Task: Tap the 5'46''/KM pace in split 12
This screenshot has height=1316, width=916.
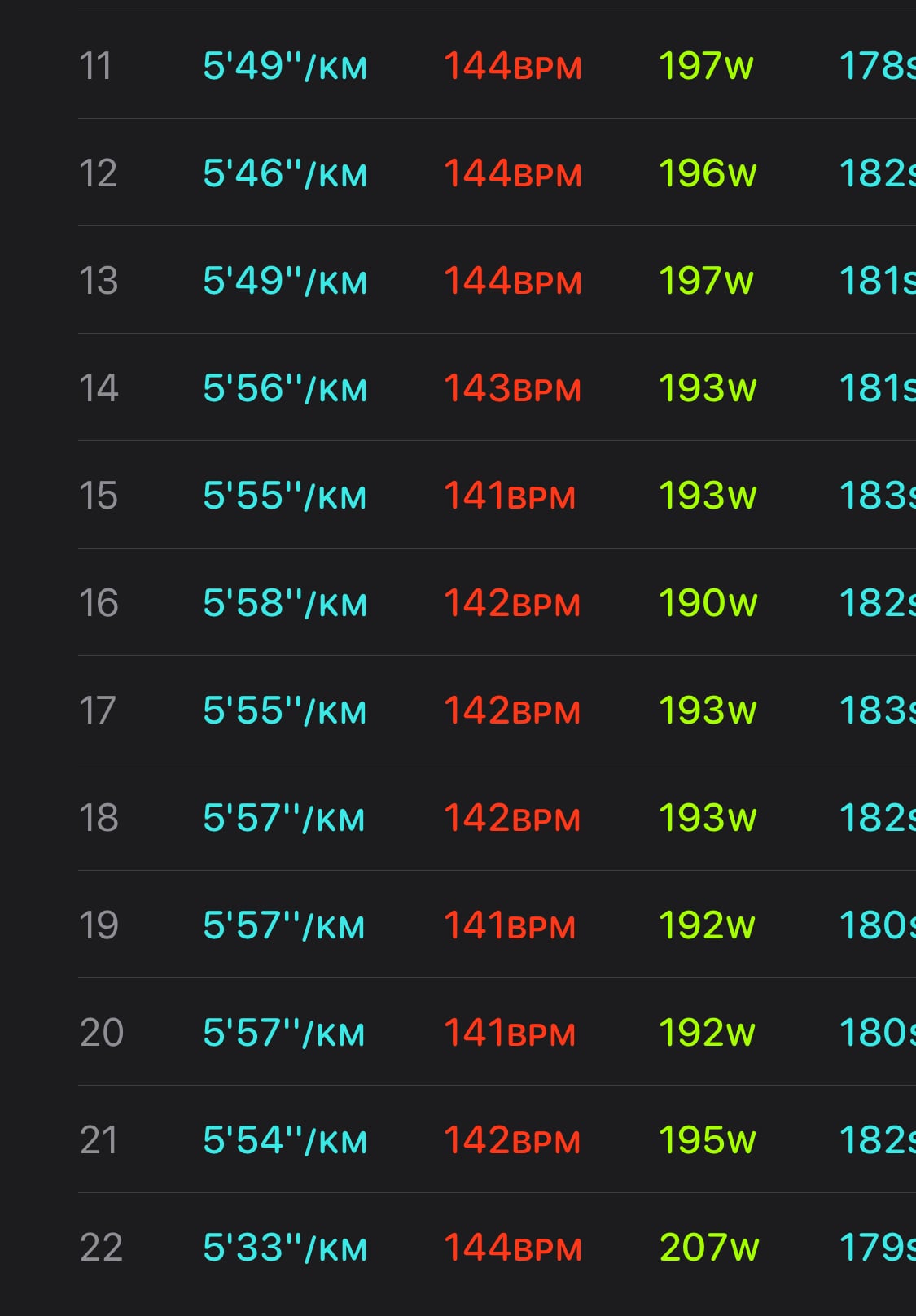Action: (x=285, y=173)
